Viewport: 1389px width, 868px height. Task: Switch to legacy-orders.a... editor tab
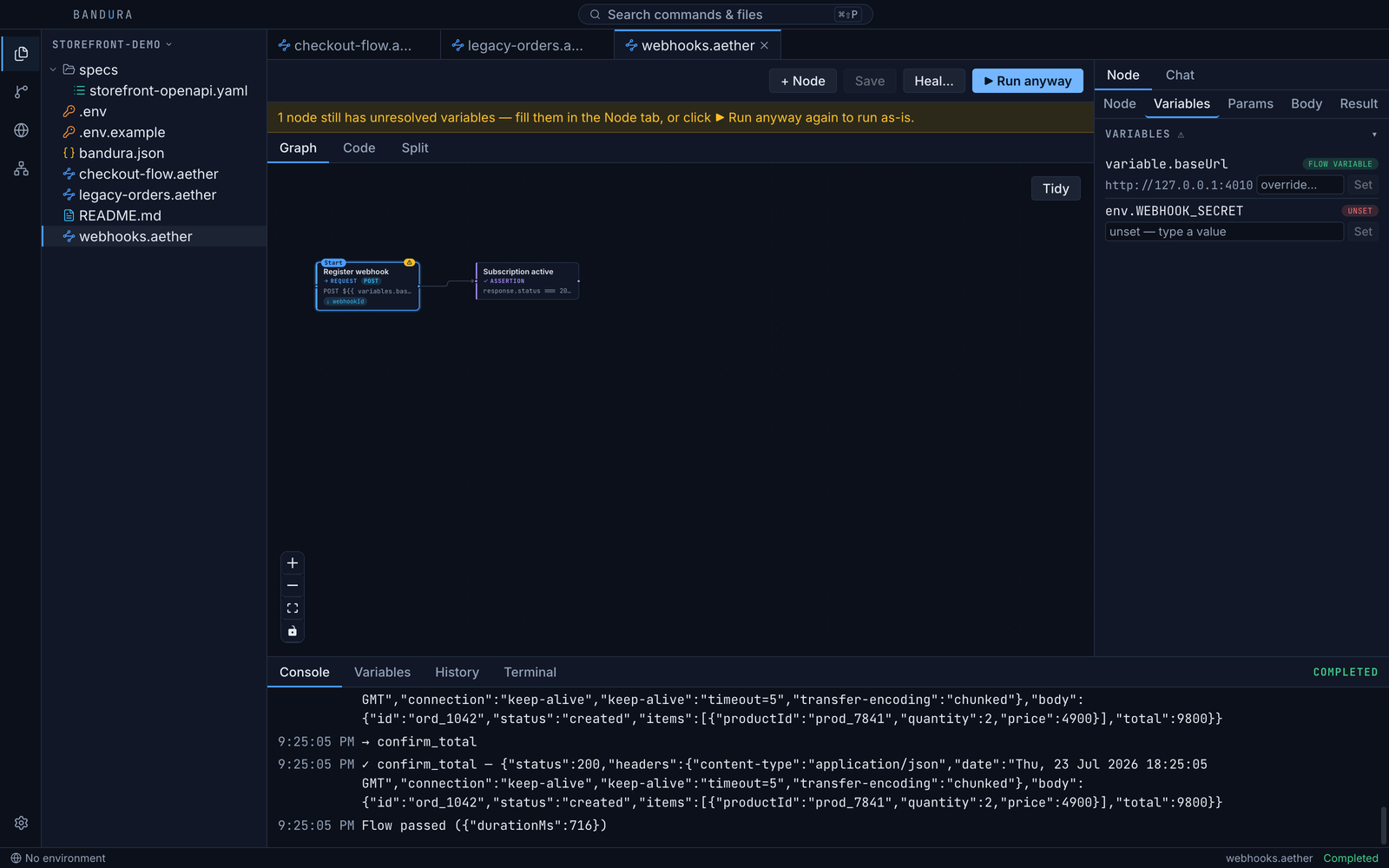point(527,45)
